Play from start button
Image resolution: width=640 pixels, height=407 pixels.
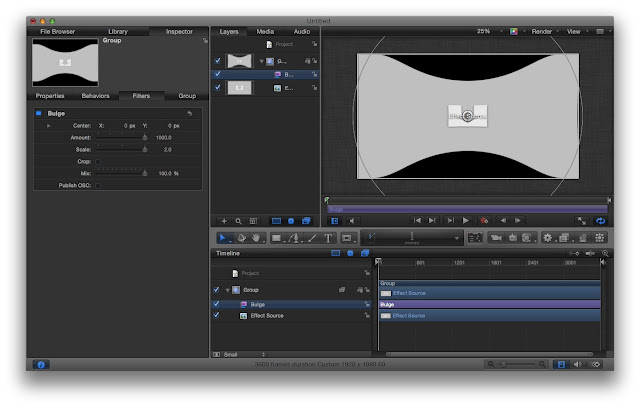[x=451, y=221]
